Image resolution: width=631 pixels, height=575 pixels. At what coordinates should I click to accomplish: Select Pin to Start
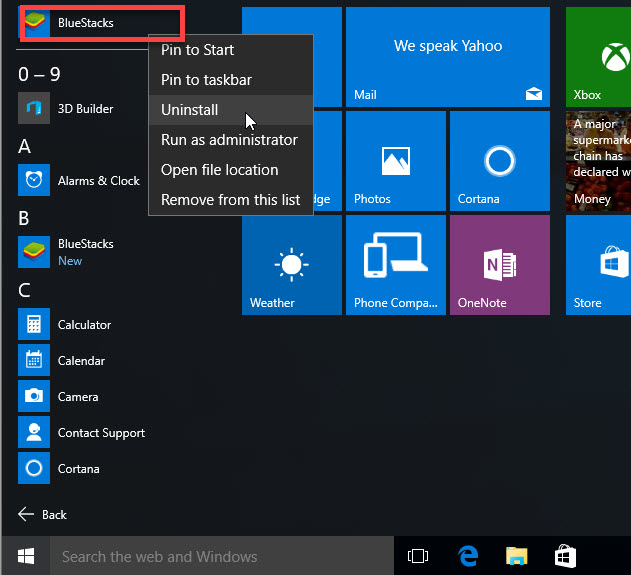[231, 50]
